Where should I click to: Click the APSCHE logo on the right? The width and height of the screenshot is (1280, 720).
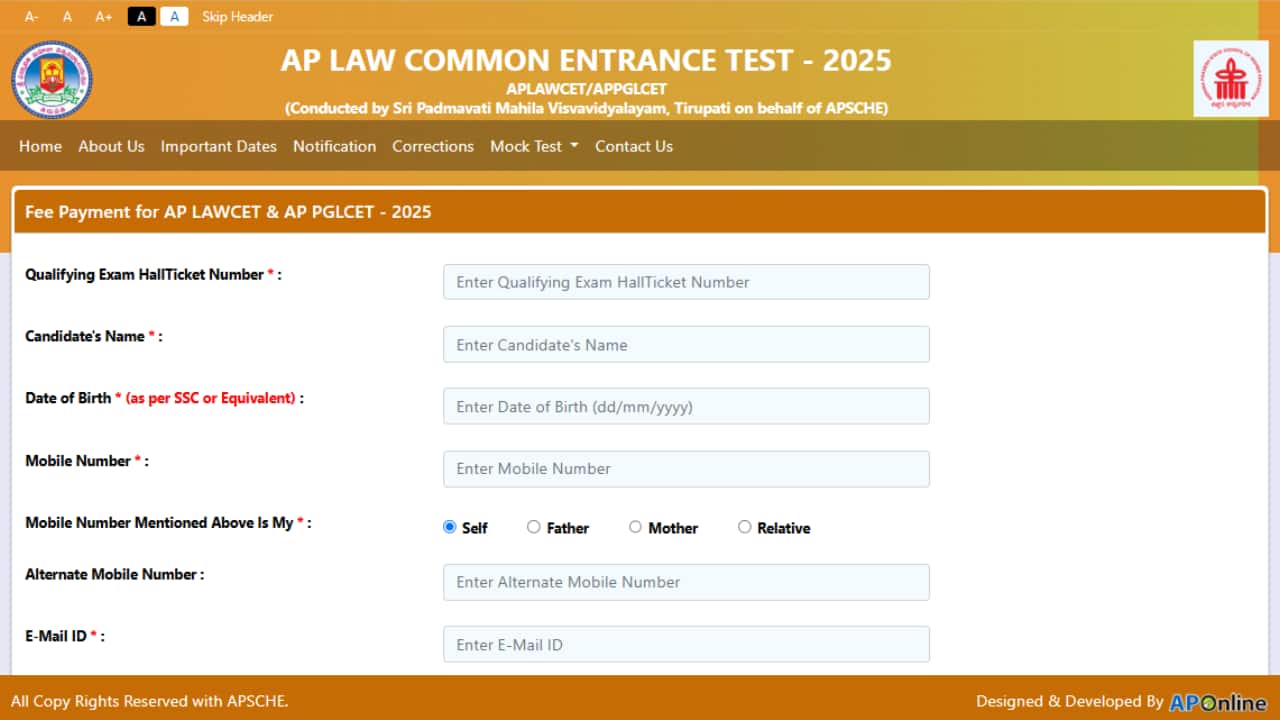click(1231, 78)
